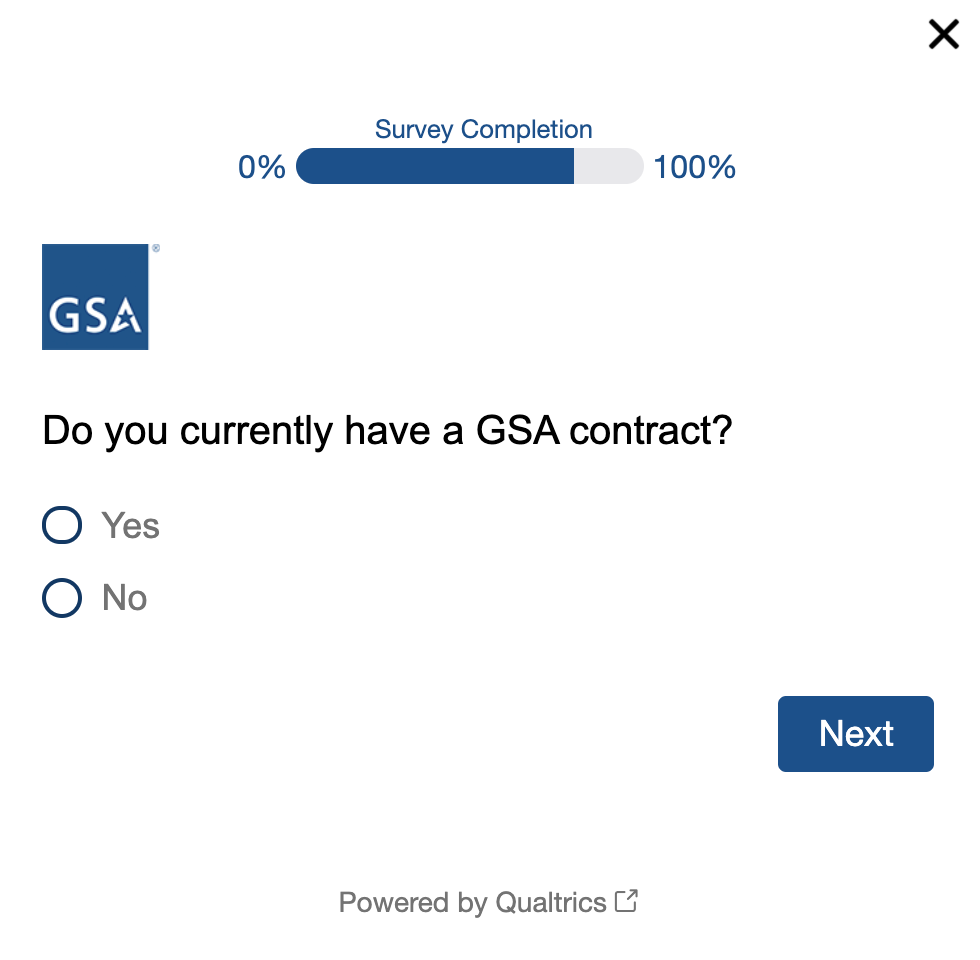Click the filled blue portion of progress bar
This screenshot has width=980, height=960.
click(435, 166)
